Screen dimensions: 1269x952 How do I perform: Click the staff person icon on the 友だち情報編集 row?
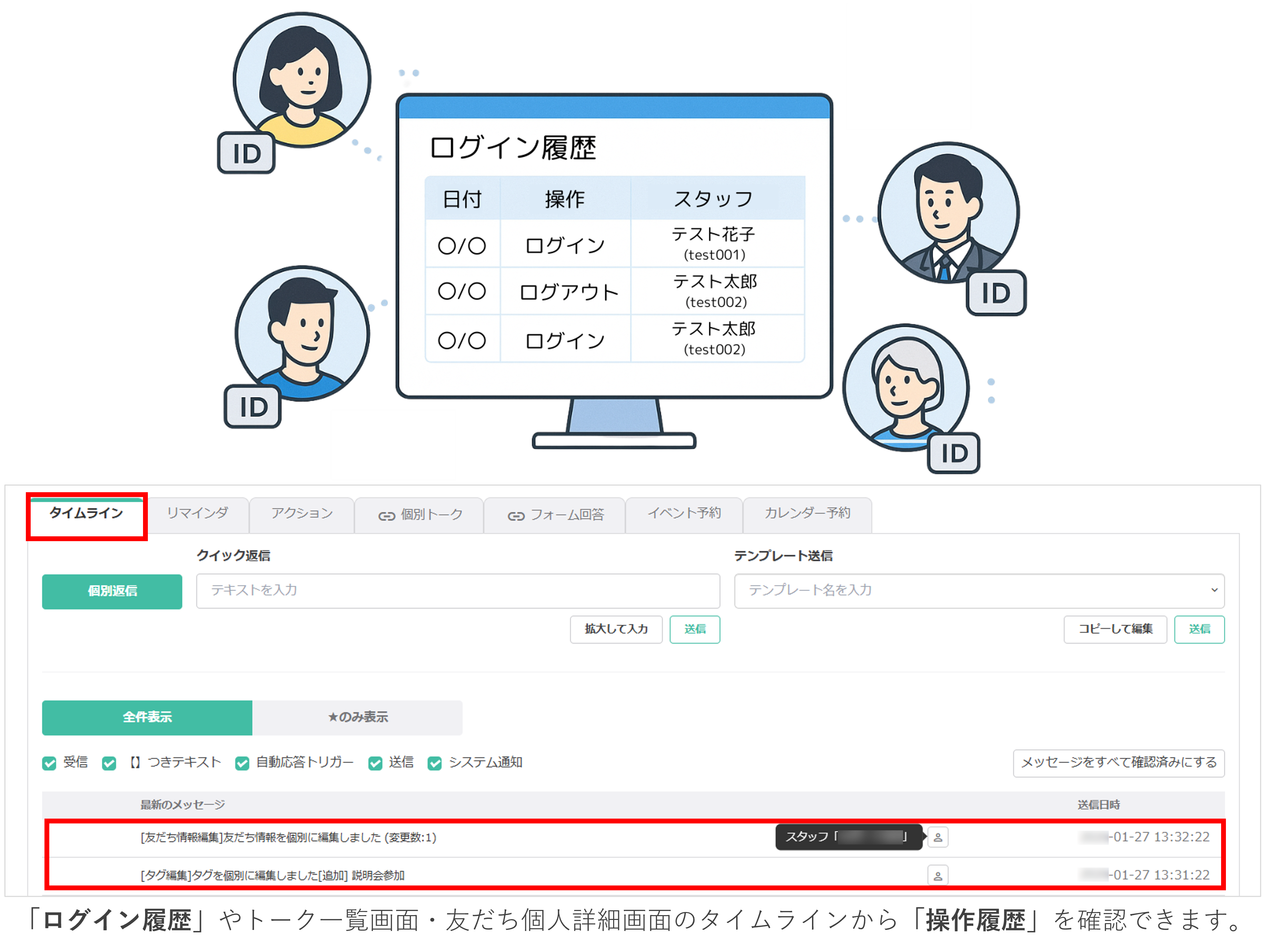coord(938,837)
